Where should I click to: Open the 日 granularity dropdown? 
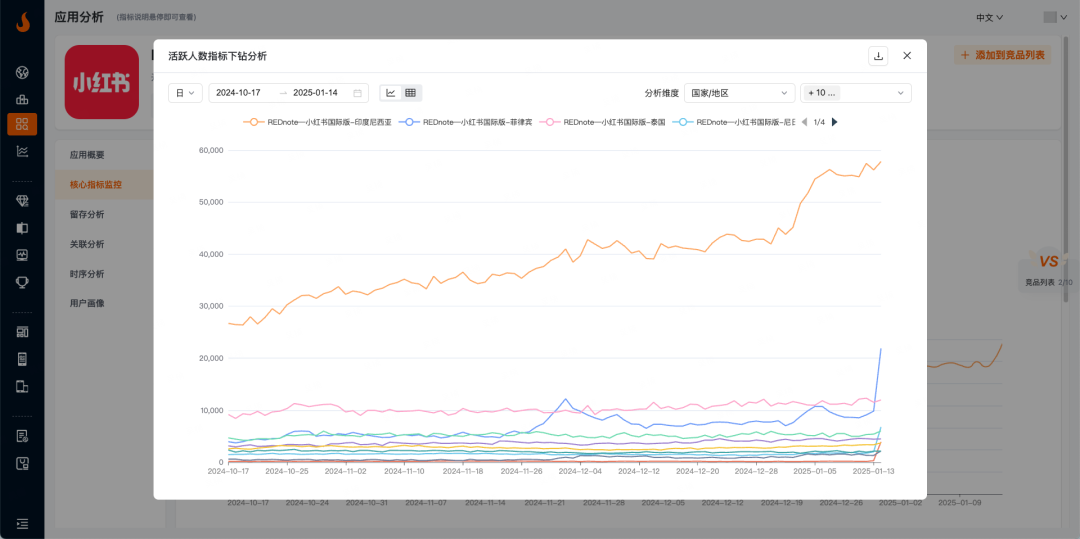(186, 93)
